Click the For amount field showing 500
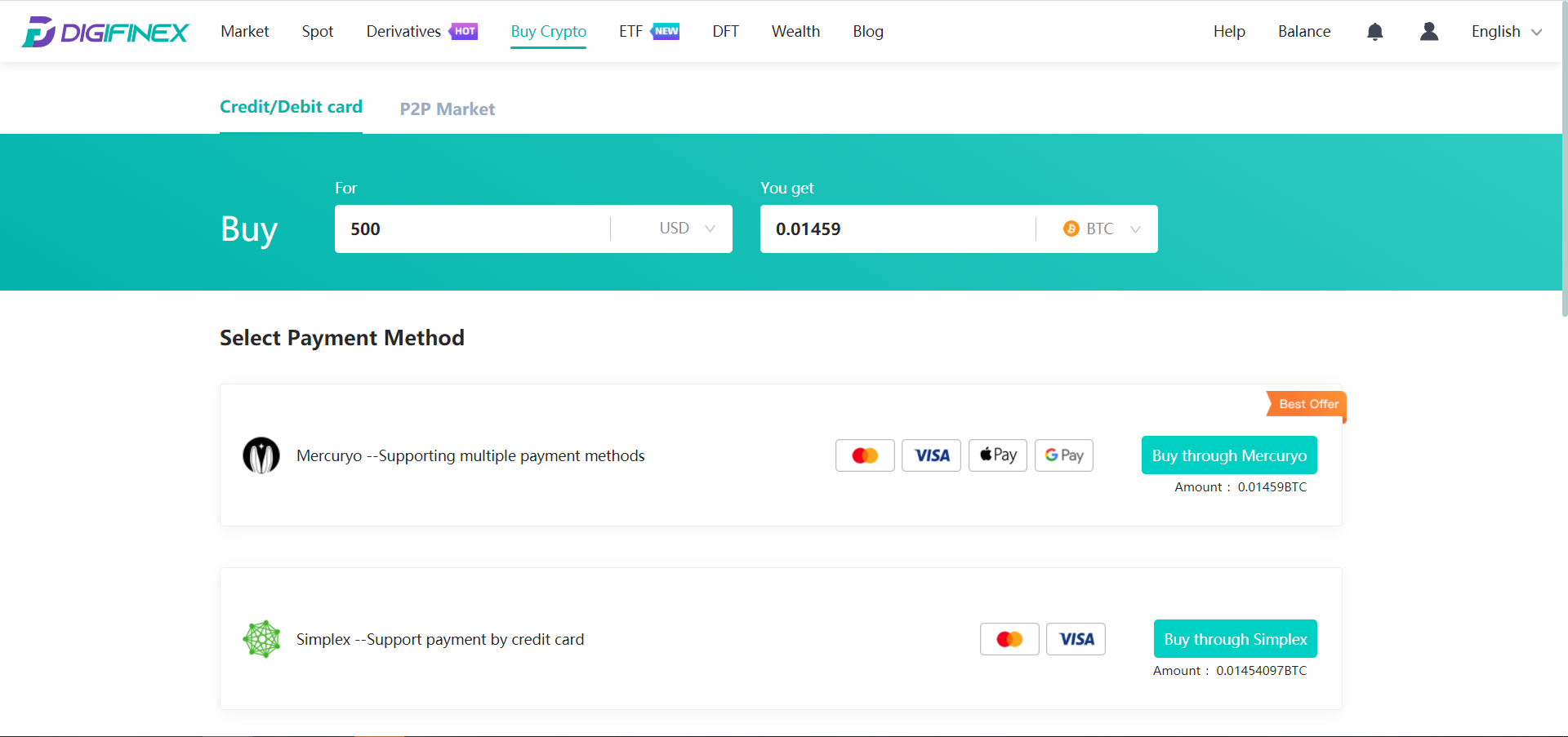1568x737 pixels. pyautogui.click(x=472, y=229)
